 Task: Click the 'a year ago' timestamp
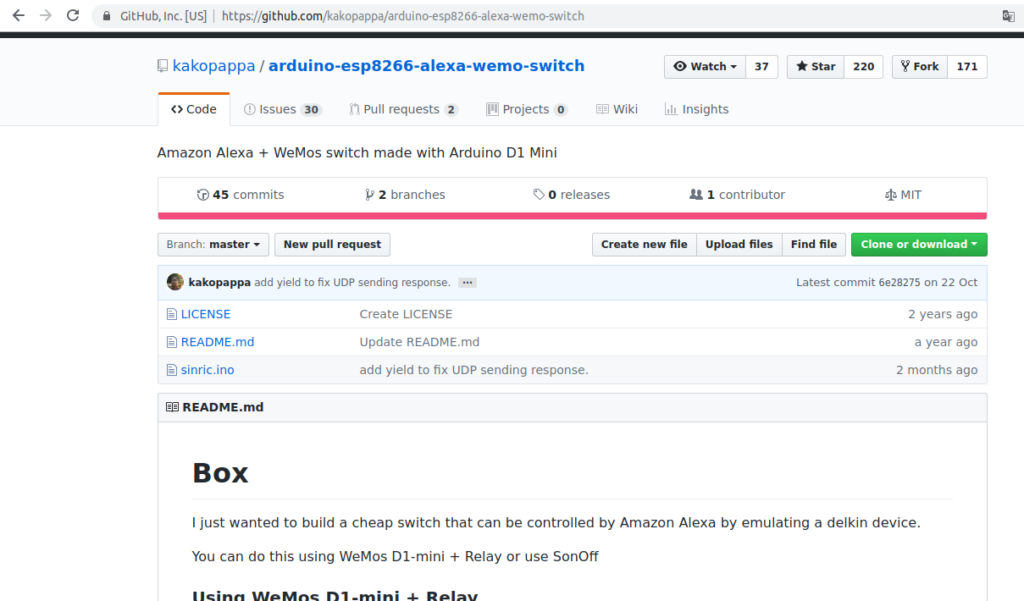pyautogui.click(x=946, y=342)
